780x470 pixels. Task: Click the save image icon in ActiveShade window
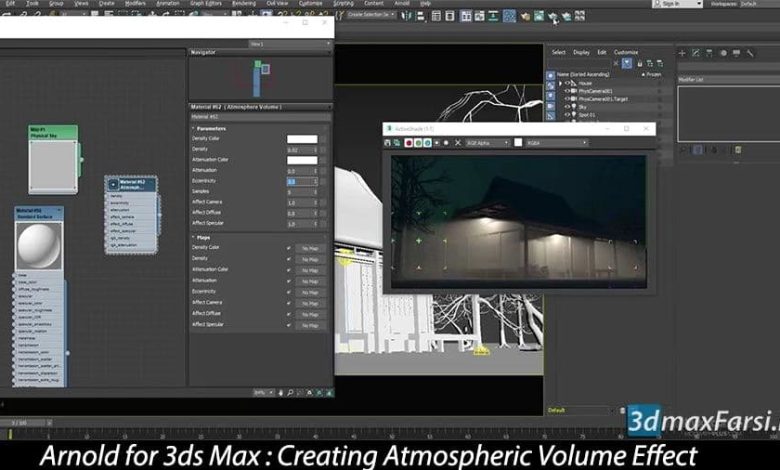388,143
